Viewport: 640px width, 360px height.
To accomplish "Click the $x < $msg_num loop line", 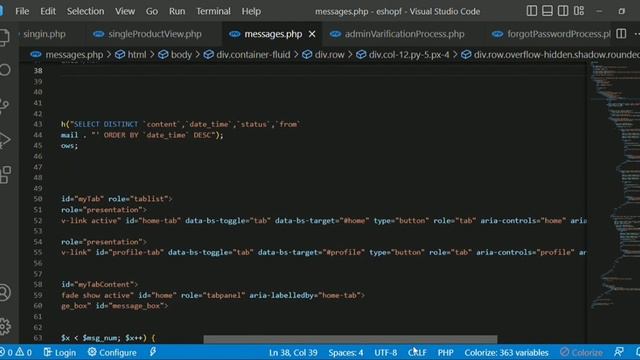I will coord(108,338).
